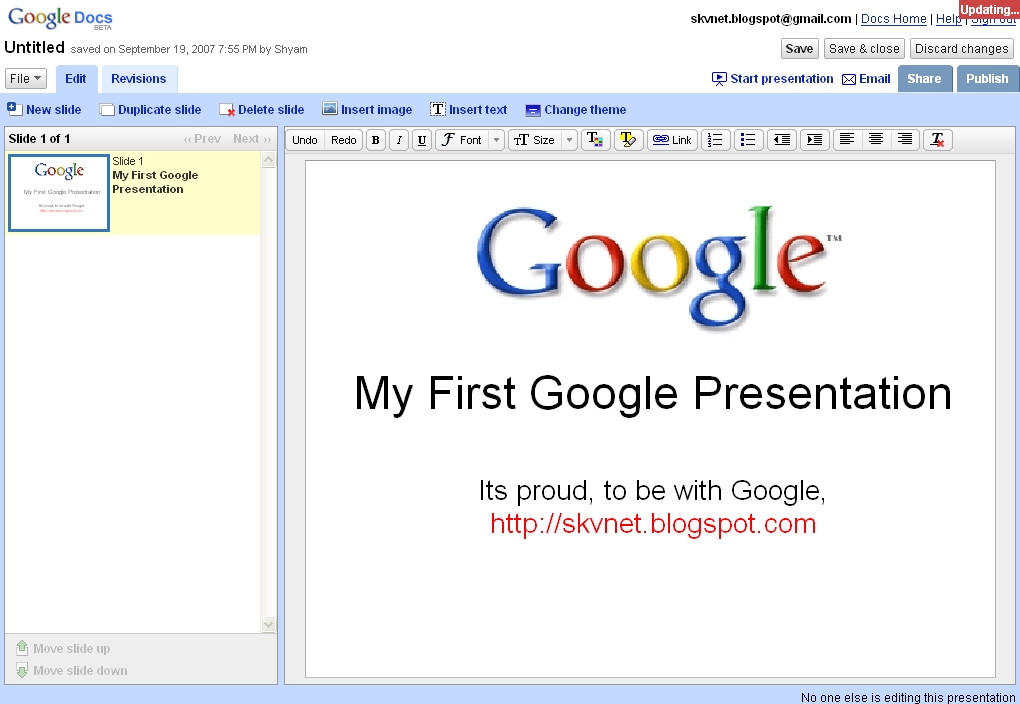
Task: Go to the Prev slide
Action: 202,139
